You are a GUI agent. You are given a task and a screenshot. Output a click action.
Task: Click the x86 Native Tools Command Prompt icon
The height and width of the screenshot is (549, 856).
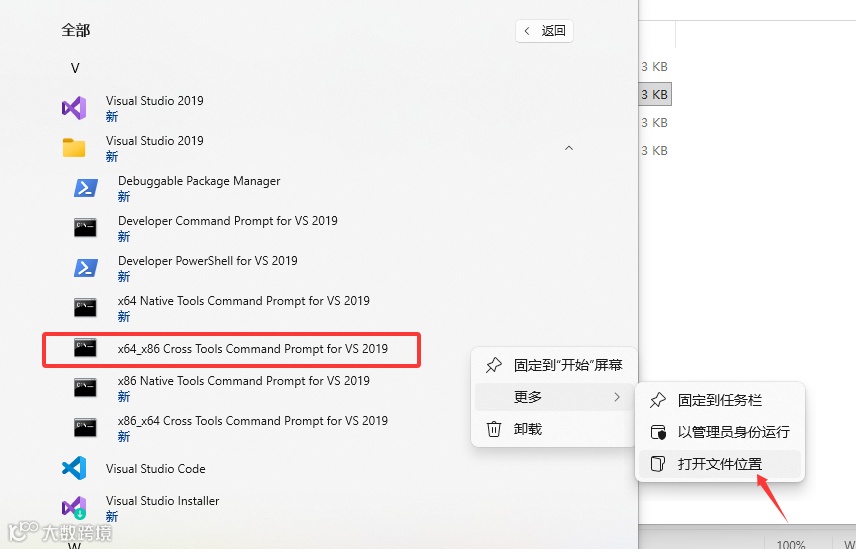click(x=85, y=387)
